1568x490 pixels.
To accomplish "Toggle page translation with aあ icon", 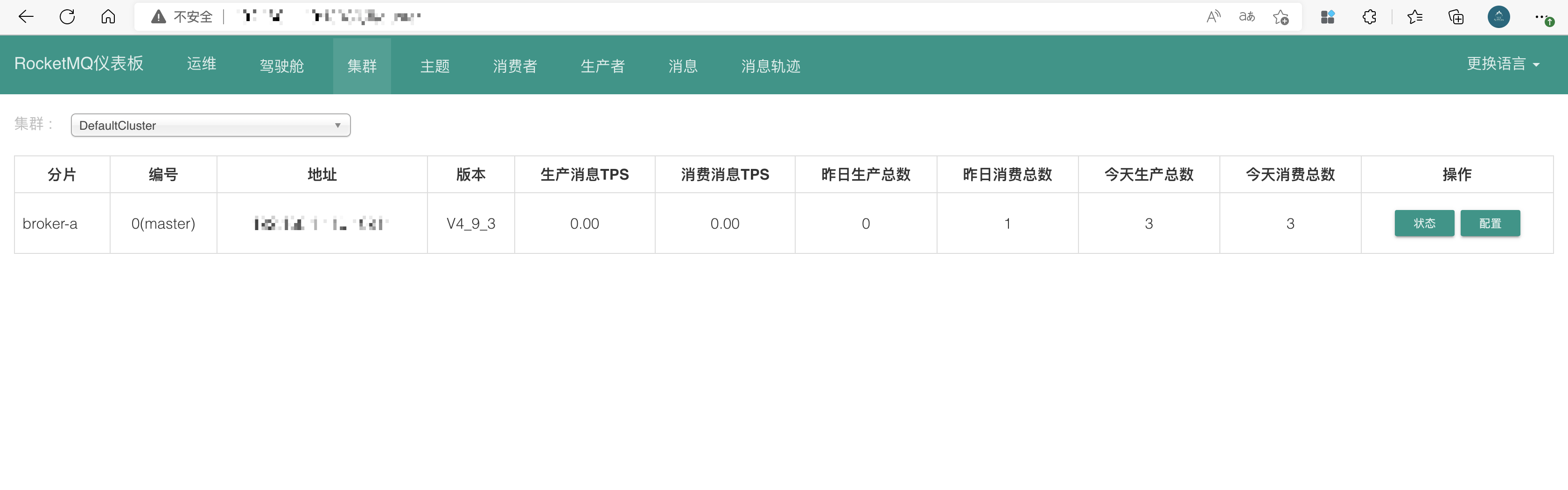I will pos(1246,16).
